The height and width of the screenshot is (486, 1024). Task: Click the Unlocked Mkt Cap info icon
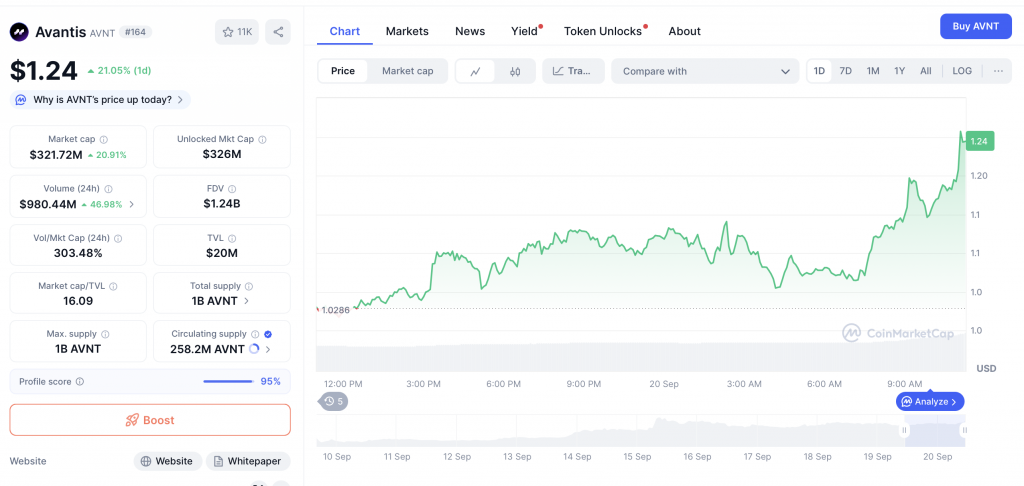pyautogui.click(x=263, y=139)
